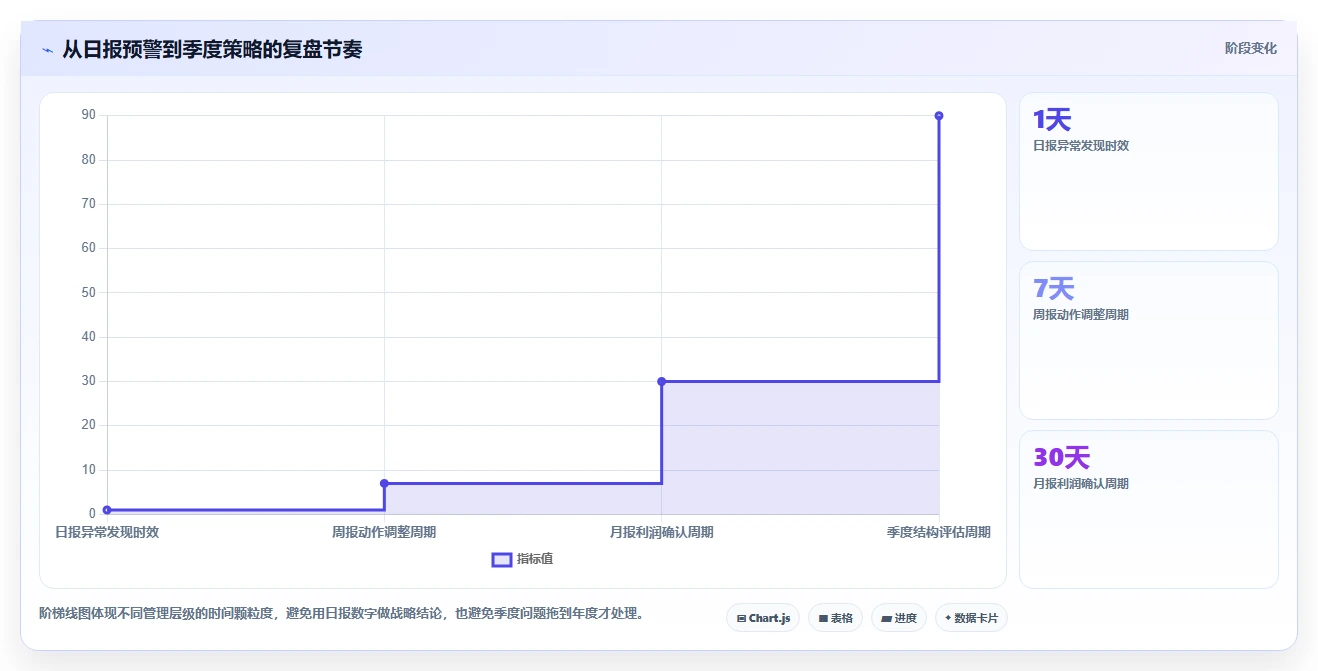The image size is (1318, 671).
Task: Open the 7天 stat card
Action: [x=1148, y=340]
